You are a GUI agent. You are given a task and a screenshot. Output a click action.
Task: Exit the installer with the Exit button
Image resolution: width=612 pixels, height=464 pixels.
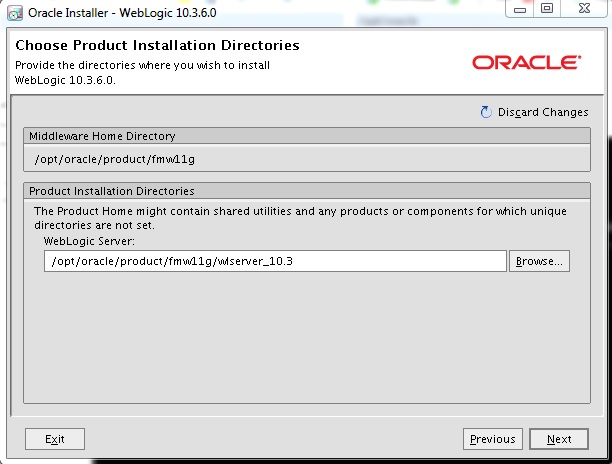pyautogui.click(x=54, y=439)
